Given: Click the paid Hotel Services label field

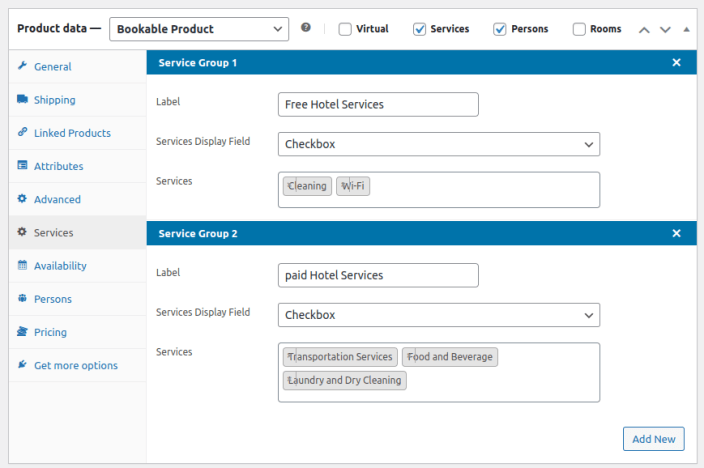Looking at the screenshot, I should pyautogui.click(x=378, y=275).
